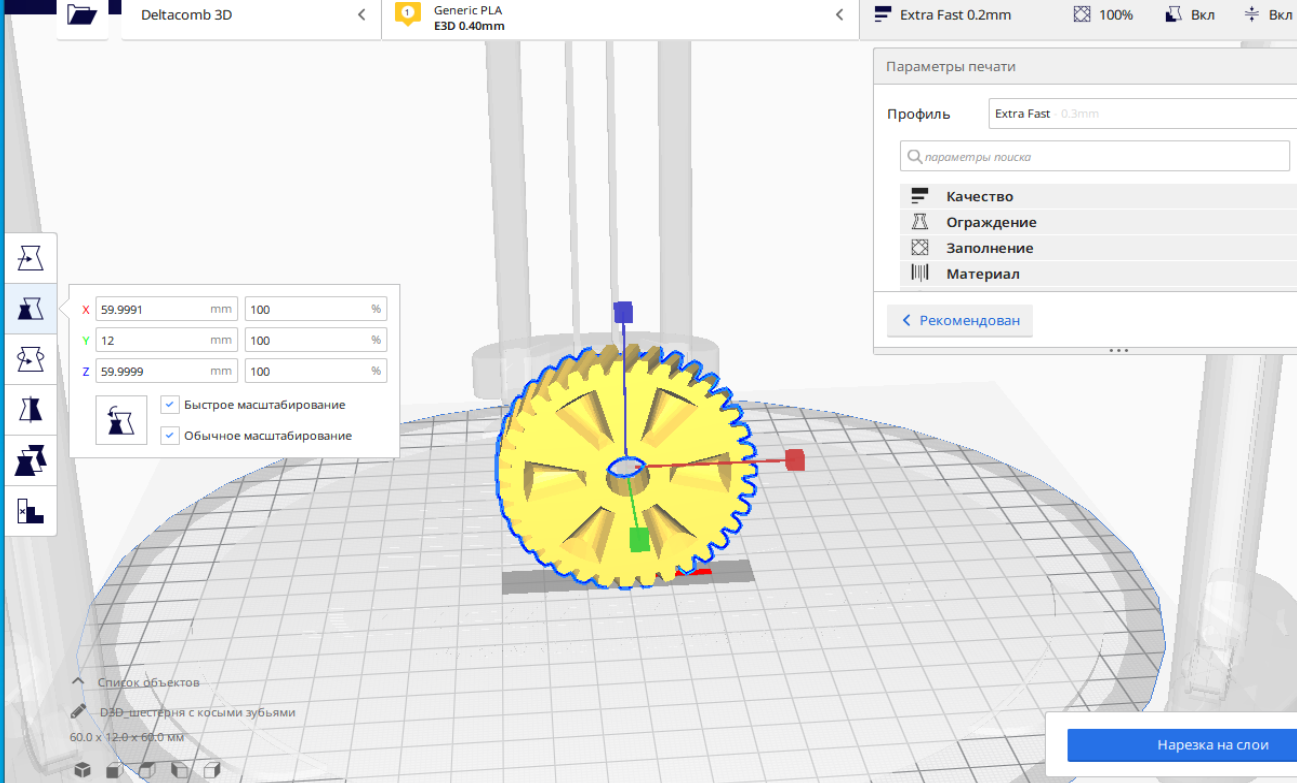The height and width of the screenshot is (783, 1297).
Task: Click the Y size mm field
Action: 167,341
